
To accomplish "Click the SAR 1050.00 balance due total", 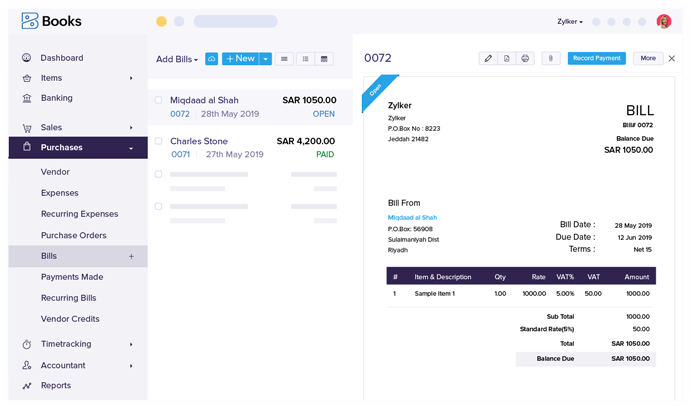I will tap(630, 359).
